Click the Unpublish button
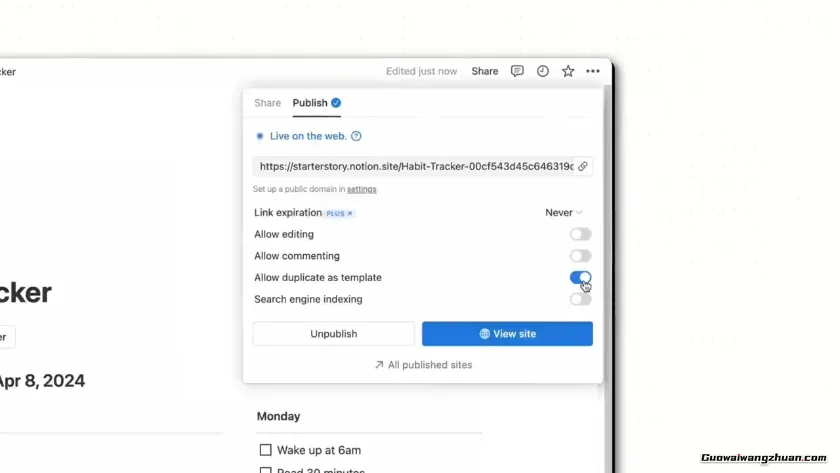This screenshot has width=840, height=473. click(x=333, y=334)
